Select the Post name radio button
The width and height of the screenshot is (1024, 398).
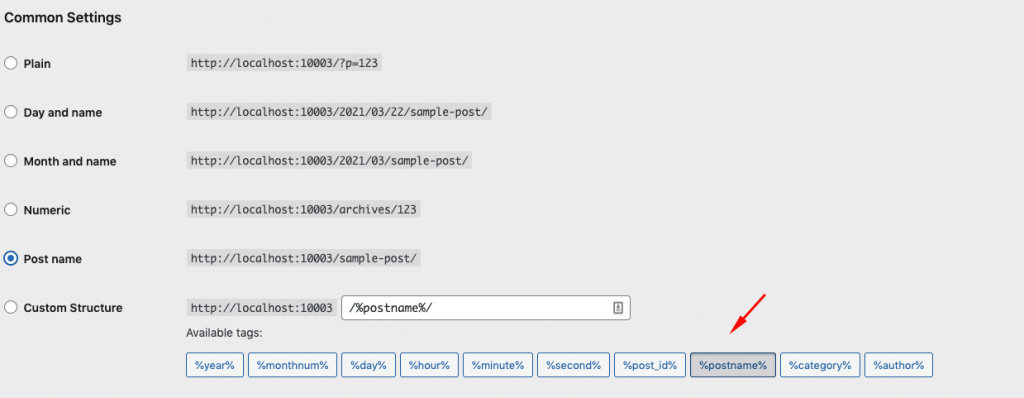click(10, 259)
